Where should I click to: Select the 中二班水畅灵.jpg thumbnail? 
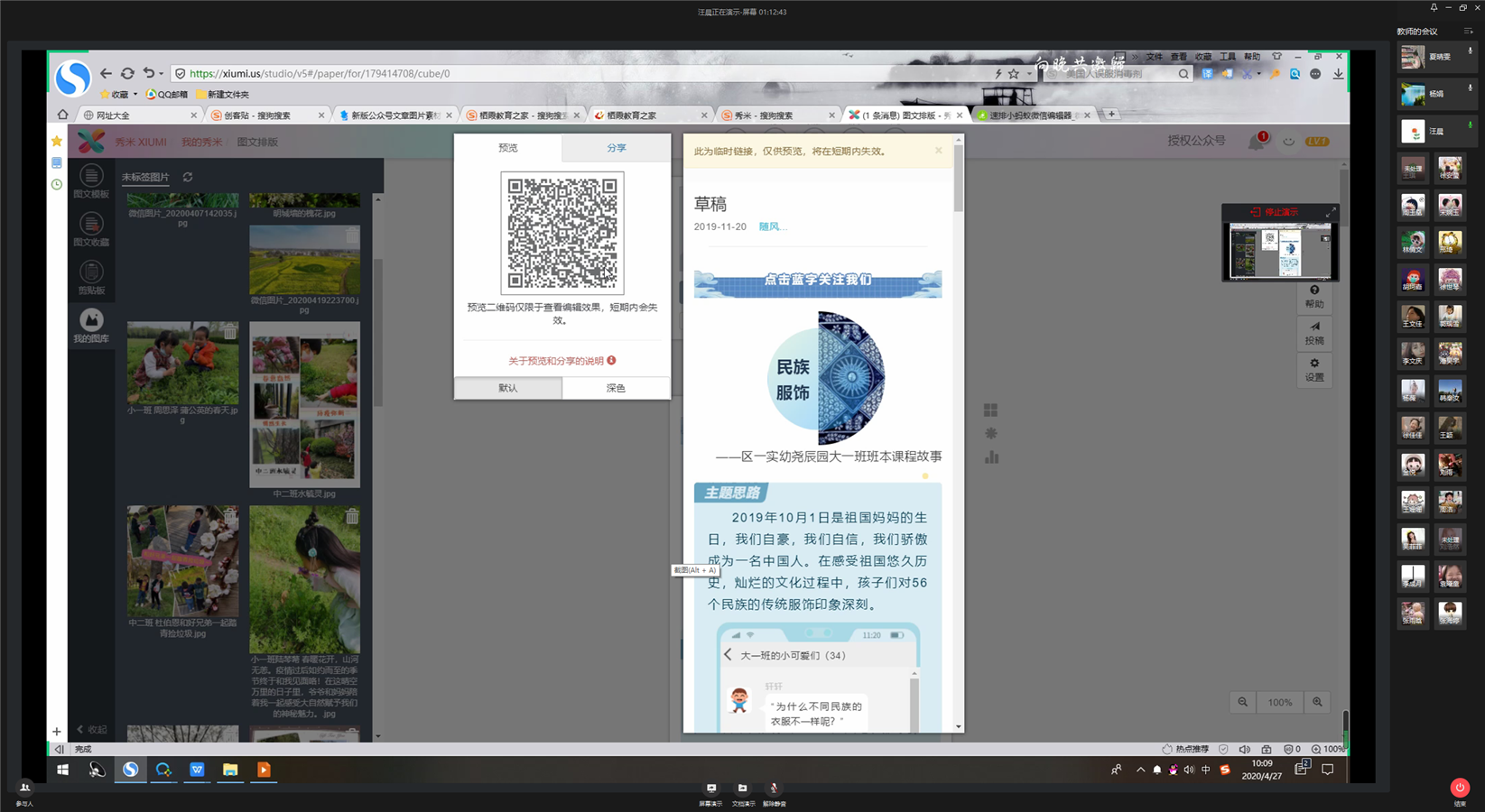coord(304,404)
